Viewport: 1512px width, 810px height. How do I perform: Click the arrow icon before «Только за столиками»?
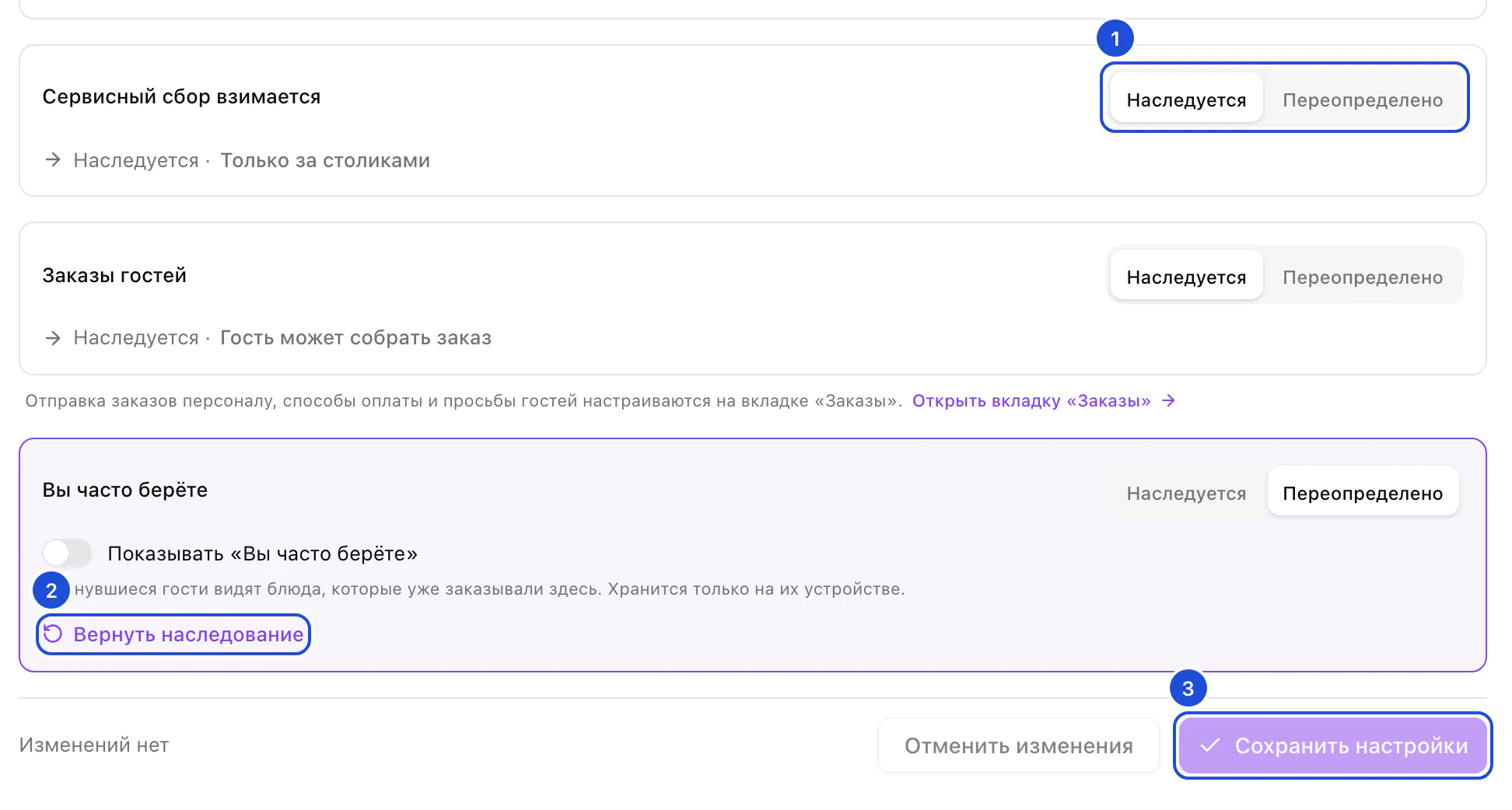tap(53, 160)
